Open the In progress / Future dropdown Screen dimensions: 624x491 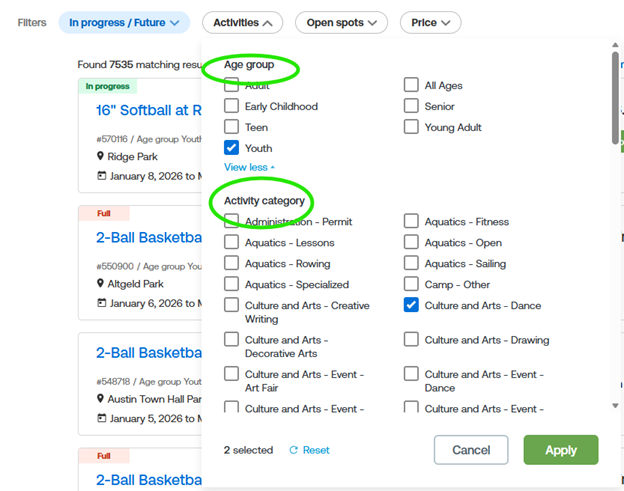(x=124, y=22)
